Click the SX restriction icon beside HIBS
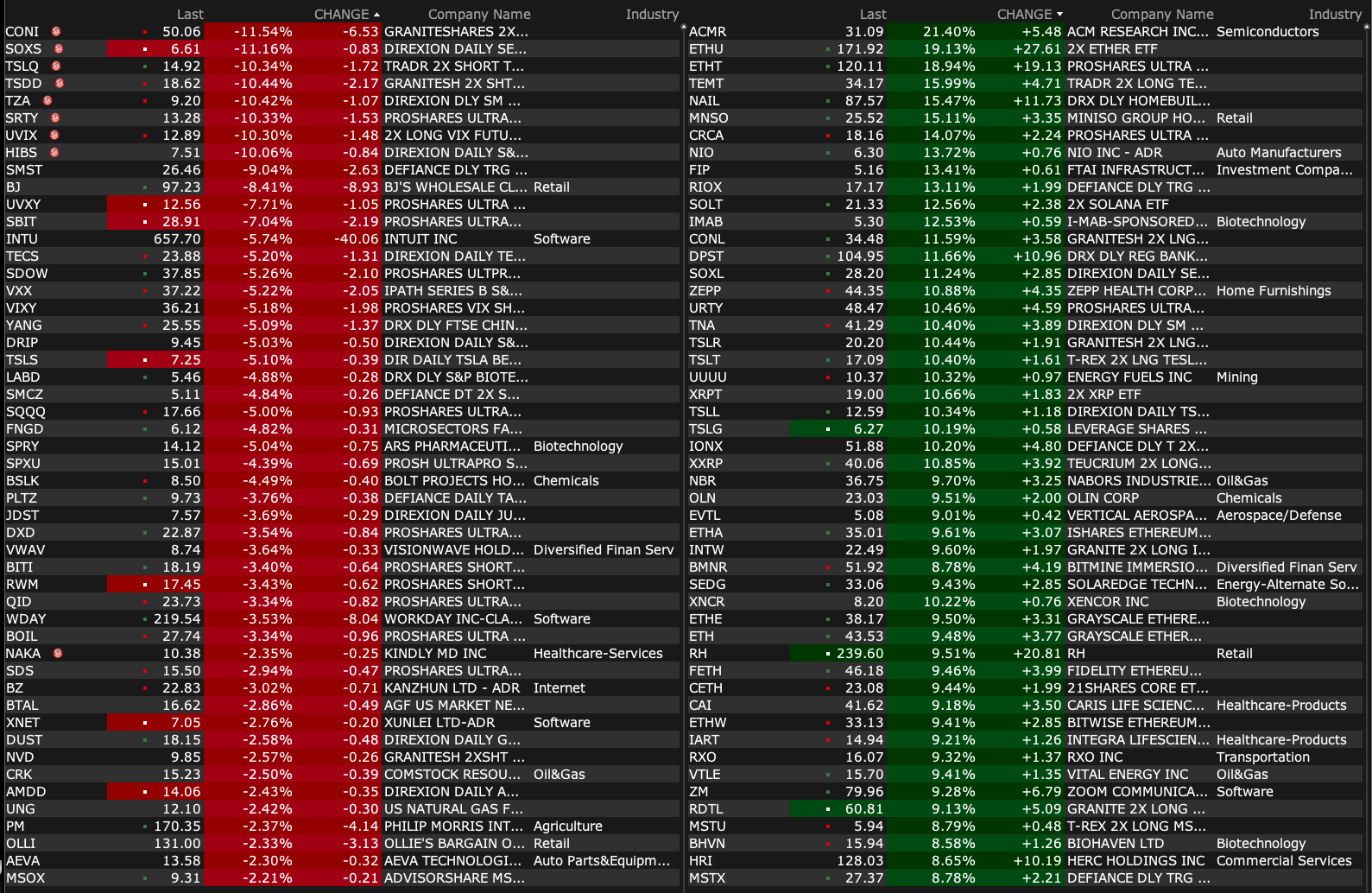Viewport: 1372px width, 893px height. (54, 153)
